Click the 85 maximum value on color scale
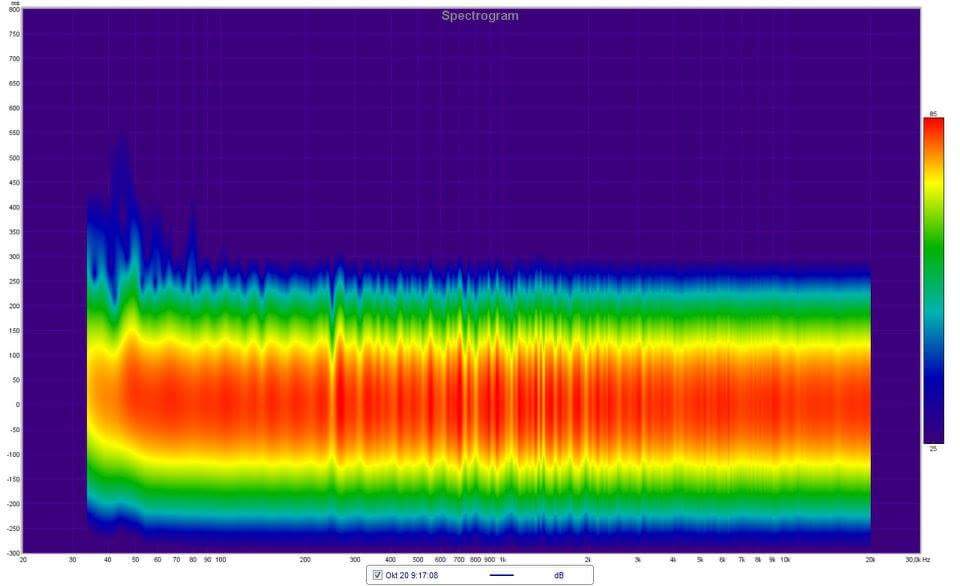 point(932,114)
